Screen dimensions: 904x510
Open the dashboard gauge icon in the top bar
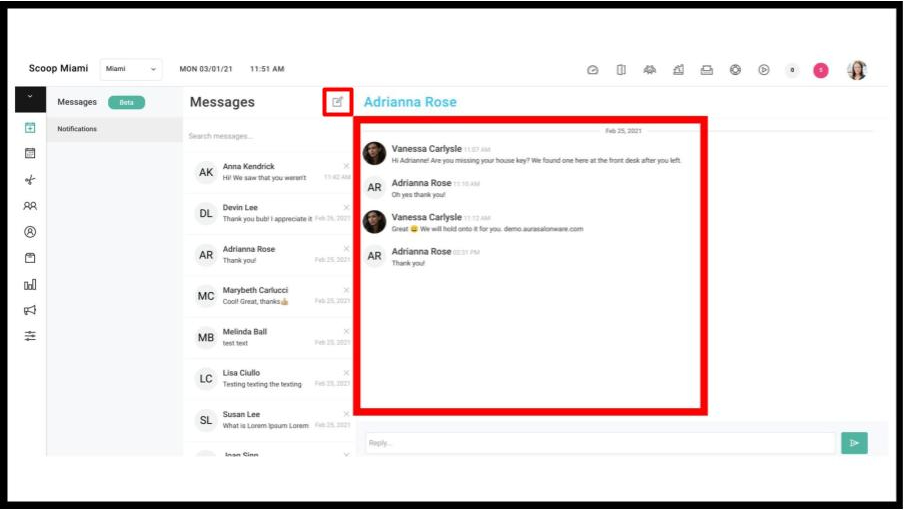[x=593, y=70]
